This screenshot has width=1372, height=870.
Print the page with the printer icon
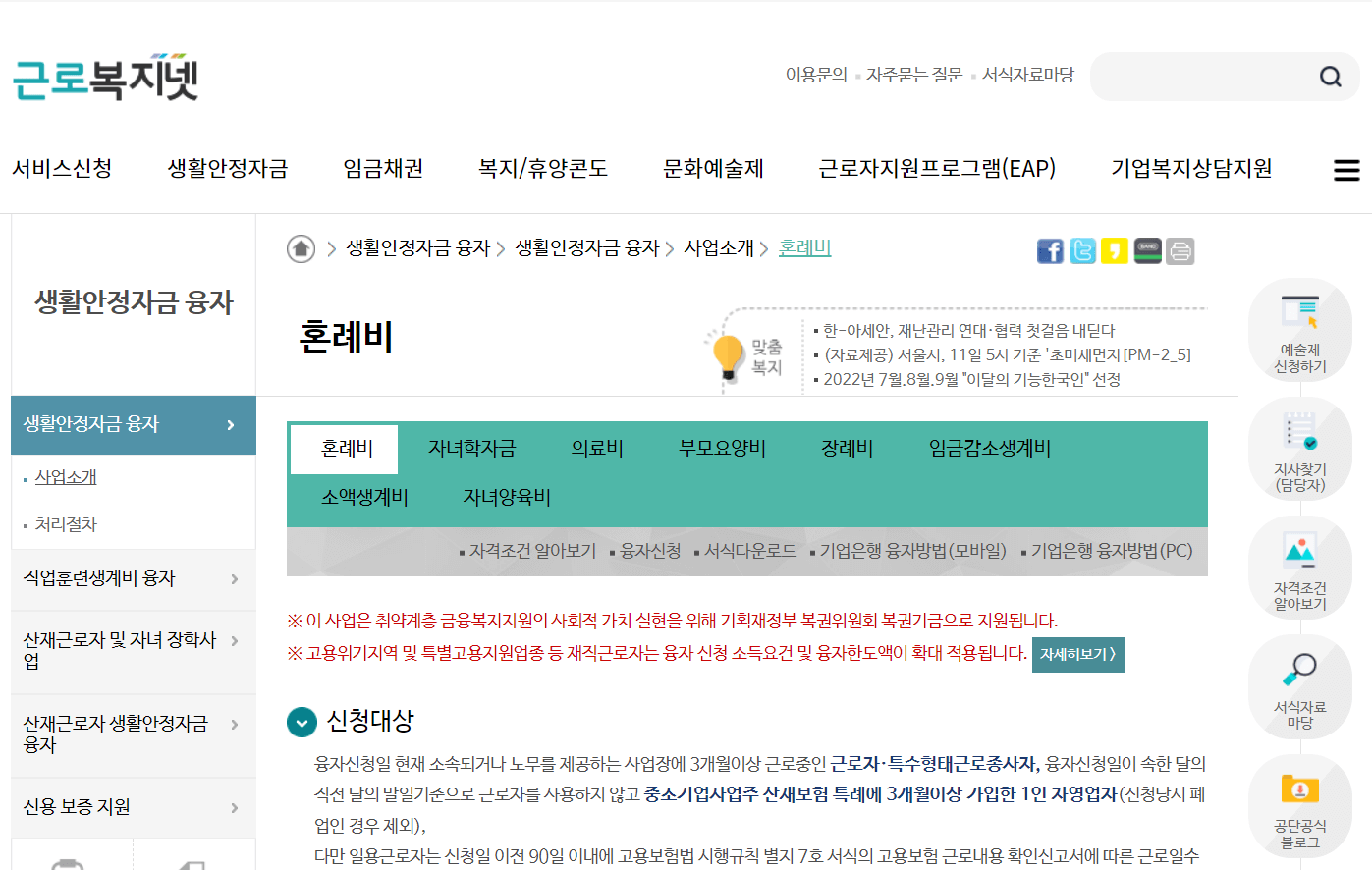[x=1180, y=250]
